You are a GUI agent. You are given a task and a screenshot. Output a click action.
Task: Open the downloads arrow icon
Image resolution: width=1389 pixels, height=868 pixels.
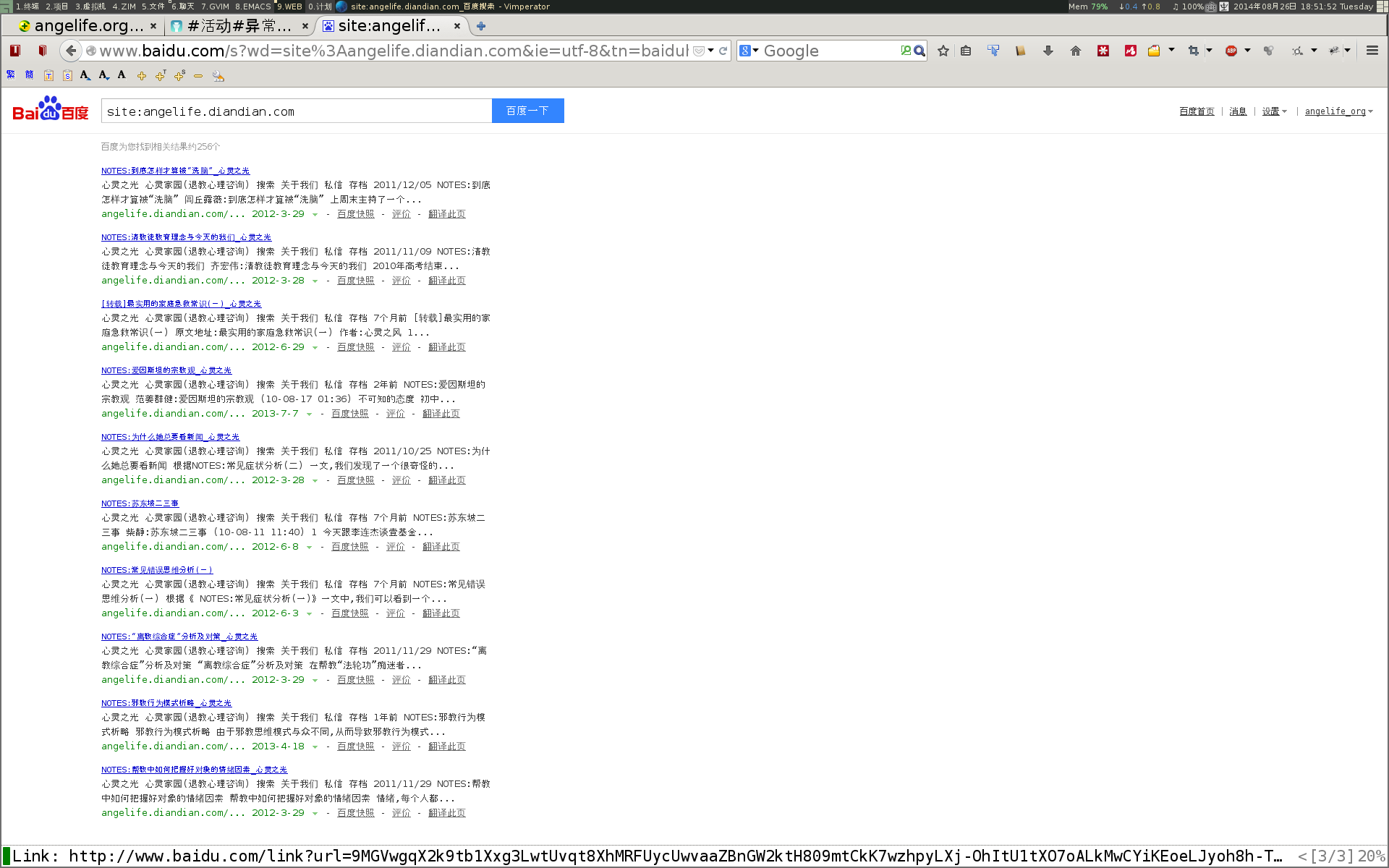point(1048,51)
